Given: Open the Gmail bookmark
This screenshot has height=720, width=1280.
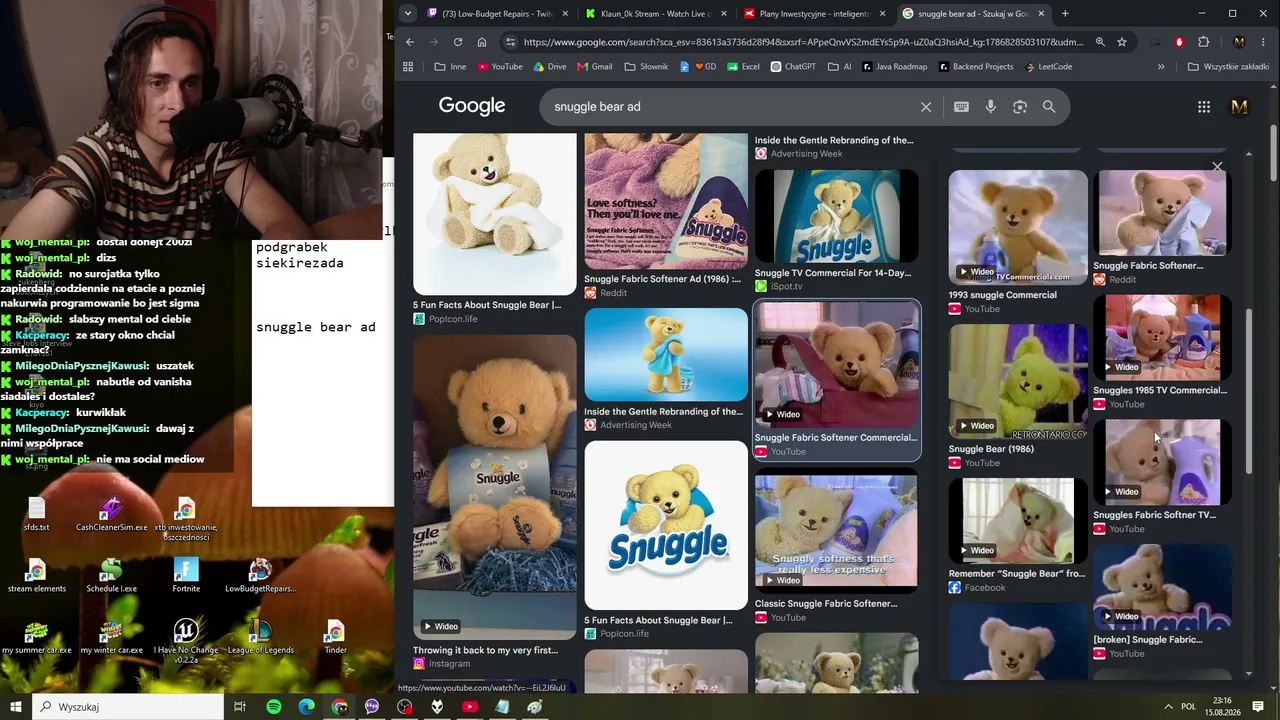Looking at the screenshot, I should 595,67.
